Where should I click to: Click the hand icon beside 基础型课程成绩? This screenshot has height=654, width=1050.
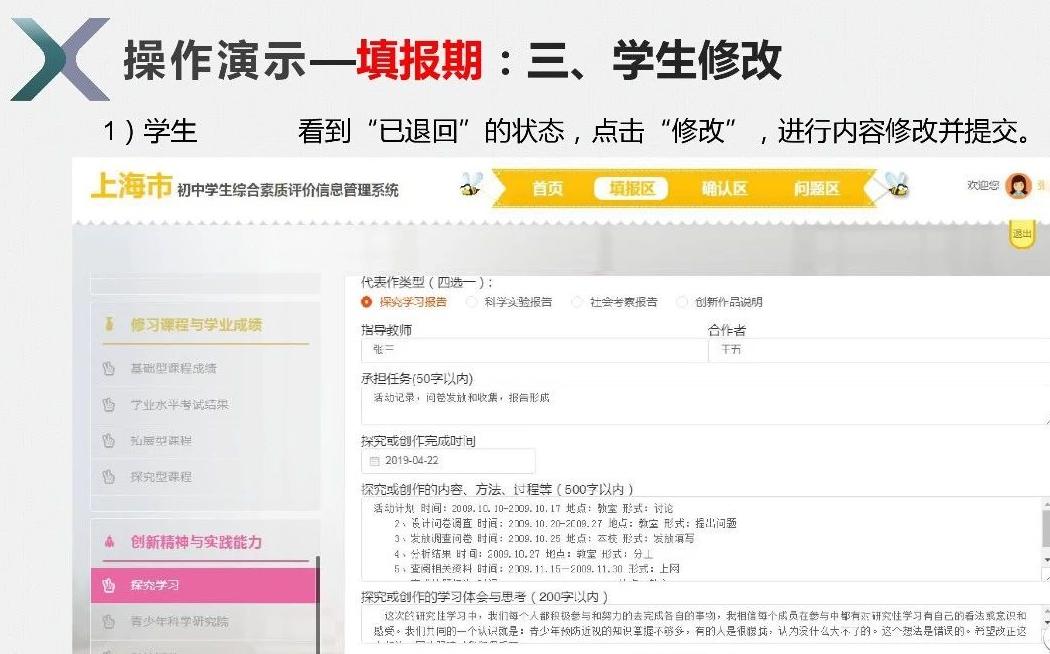(107, 369)
